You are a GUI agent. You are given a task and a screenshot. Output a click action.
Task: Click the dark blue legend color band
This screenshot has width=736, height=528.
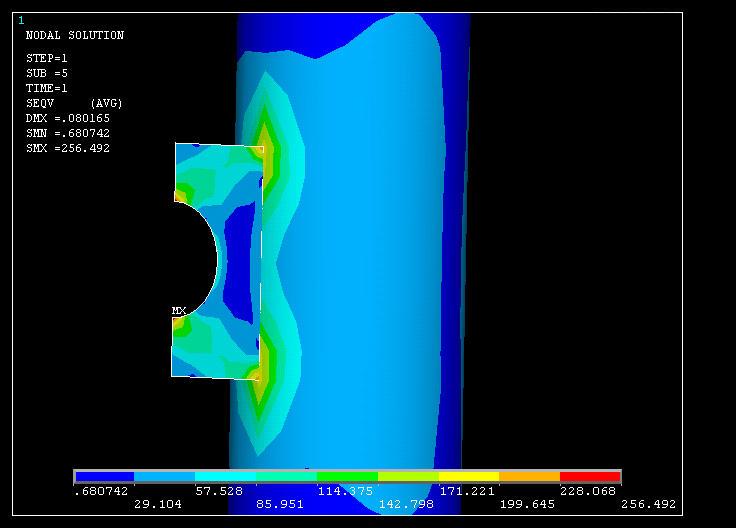104,476
